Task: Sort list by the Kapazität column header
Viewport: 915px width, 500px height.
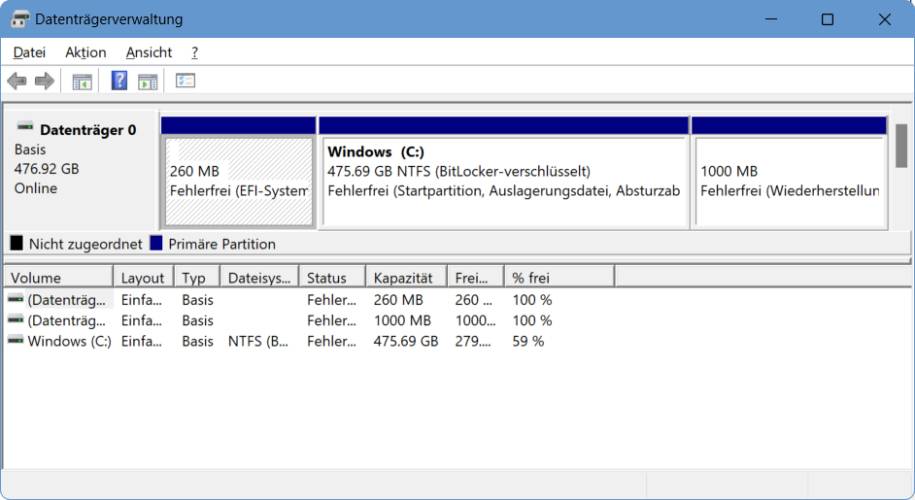Action: click(x=404, y=278)
